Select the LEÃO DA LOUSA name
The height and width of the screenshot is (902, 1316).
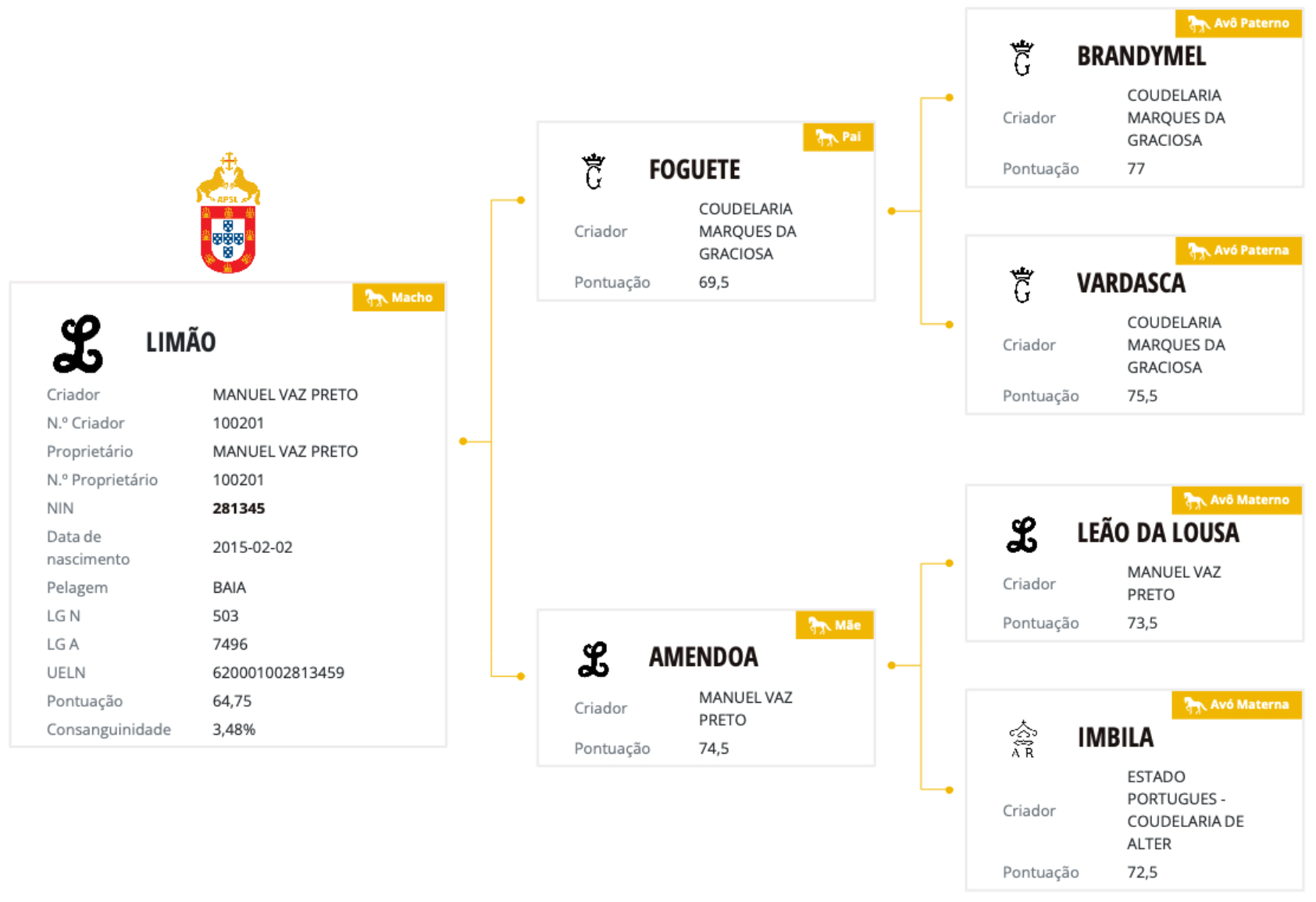pyautogui.click(x=1157, y=533)
